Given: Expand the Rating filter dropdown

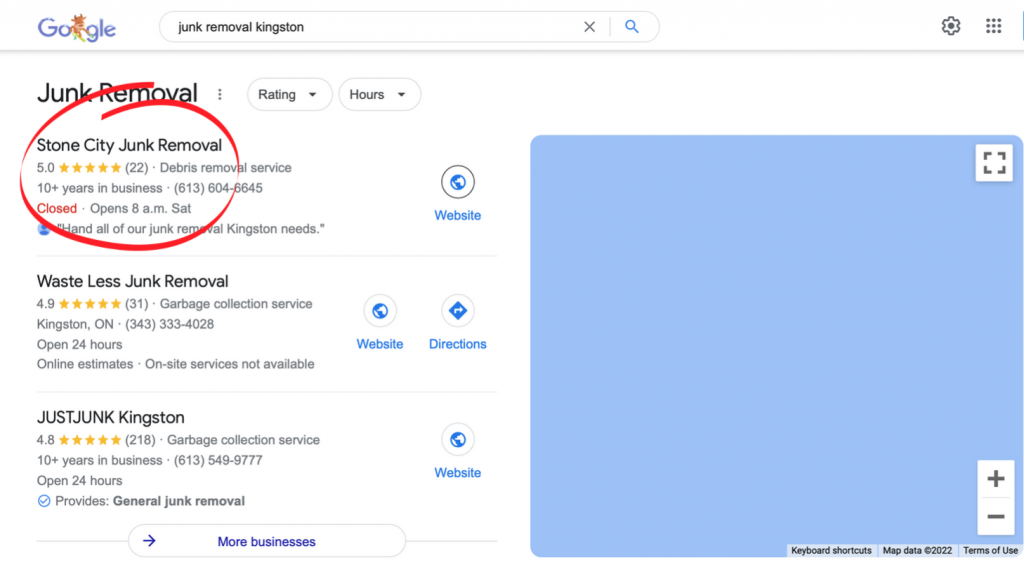Looking at the screenshot, I should (289, 95).
